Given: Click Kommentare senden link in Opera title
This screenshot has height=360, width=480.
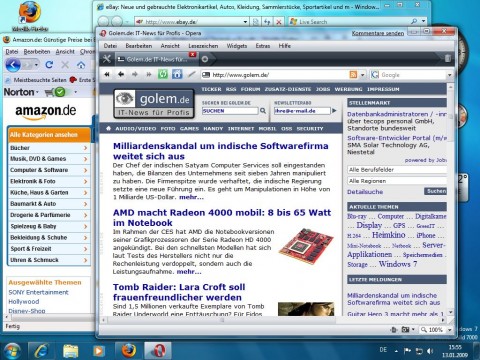Looking at the screenshot, I should (x=378, y=33).
